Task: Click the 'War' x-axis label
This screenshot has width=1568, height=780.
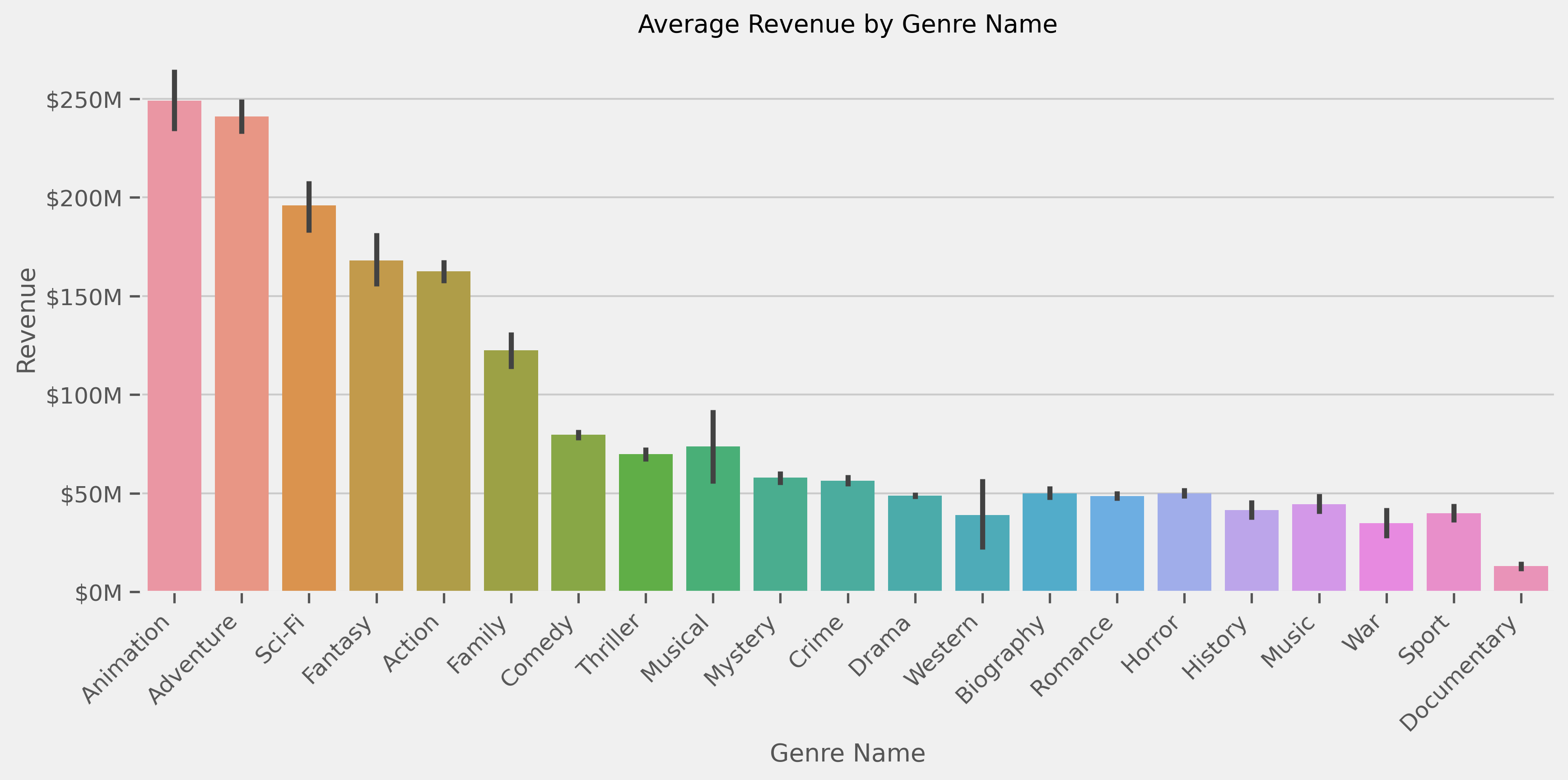Action: pyautogui.click(x=1362, y=633)
